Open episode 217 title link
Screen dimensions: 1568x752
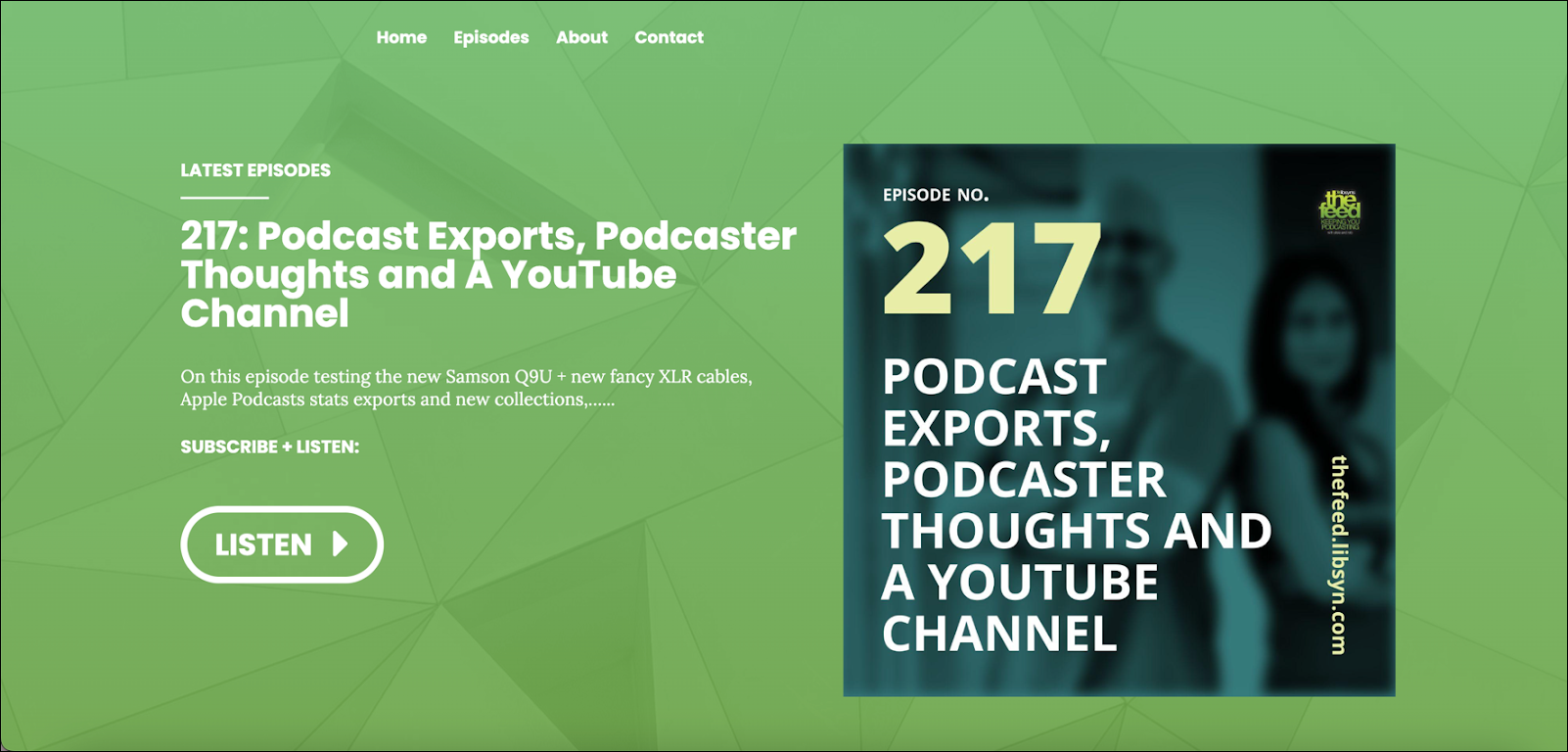[x=488, y=274]
